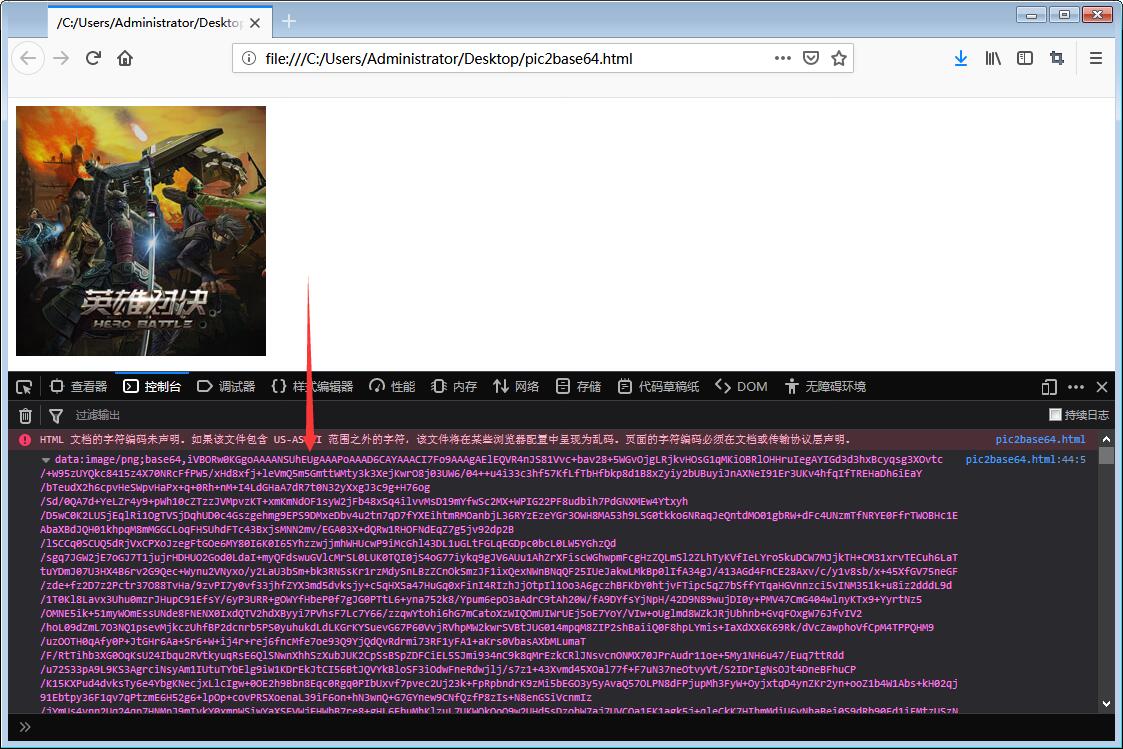This screenshot has width=1123, height=749.
Task: Open the Library icon in the toolbar
Action: click(x=993, y=58)
